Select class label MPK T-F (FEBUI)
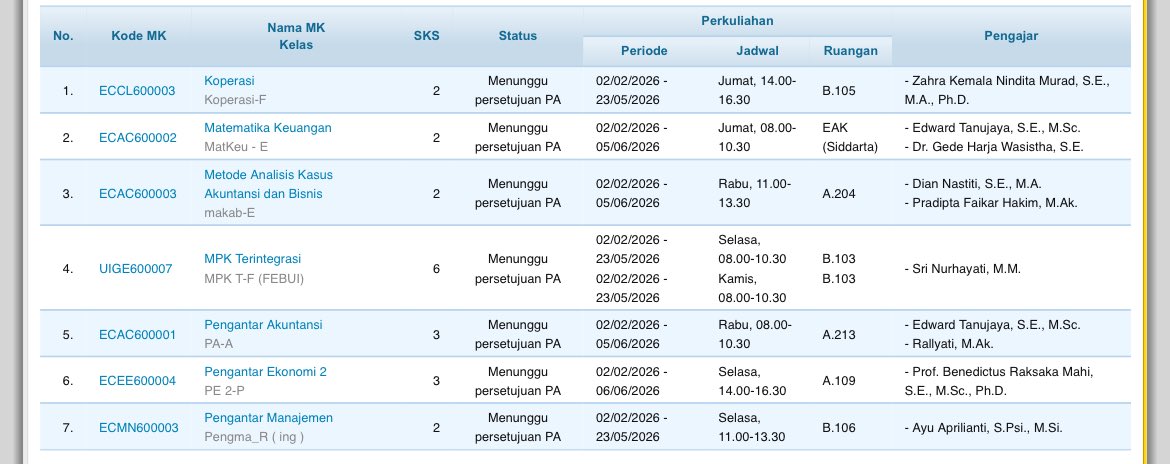The height and width of the screenshot is (464, 1170). click(x=254, y=279)
